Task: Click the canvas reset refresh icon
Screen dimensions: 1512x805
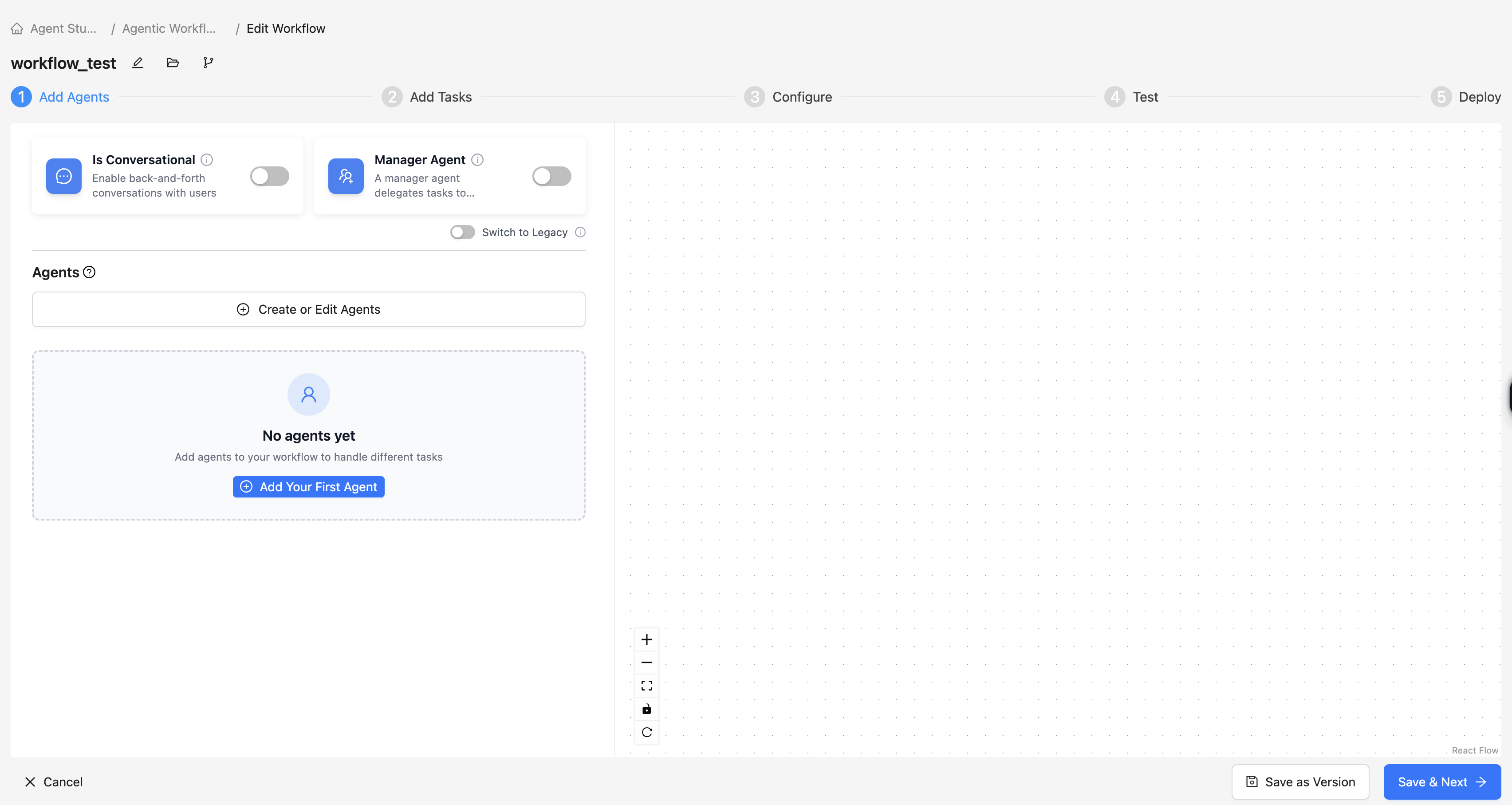Action: click(x=646, y=732)
